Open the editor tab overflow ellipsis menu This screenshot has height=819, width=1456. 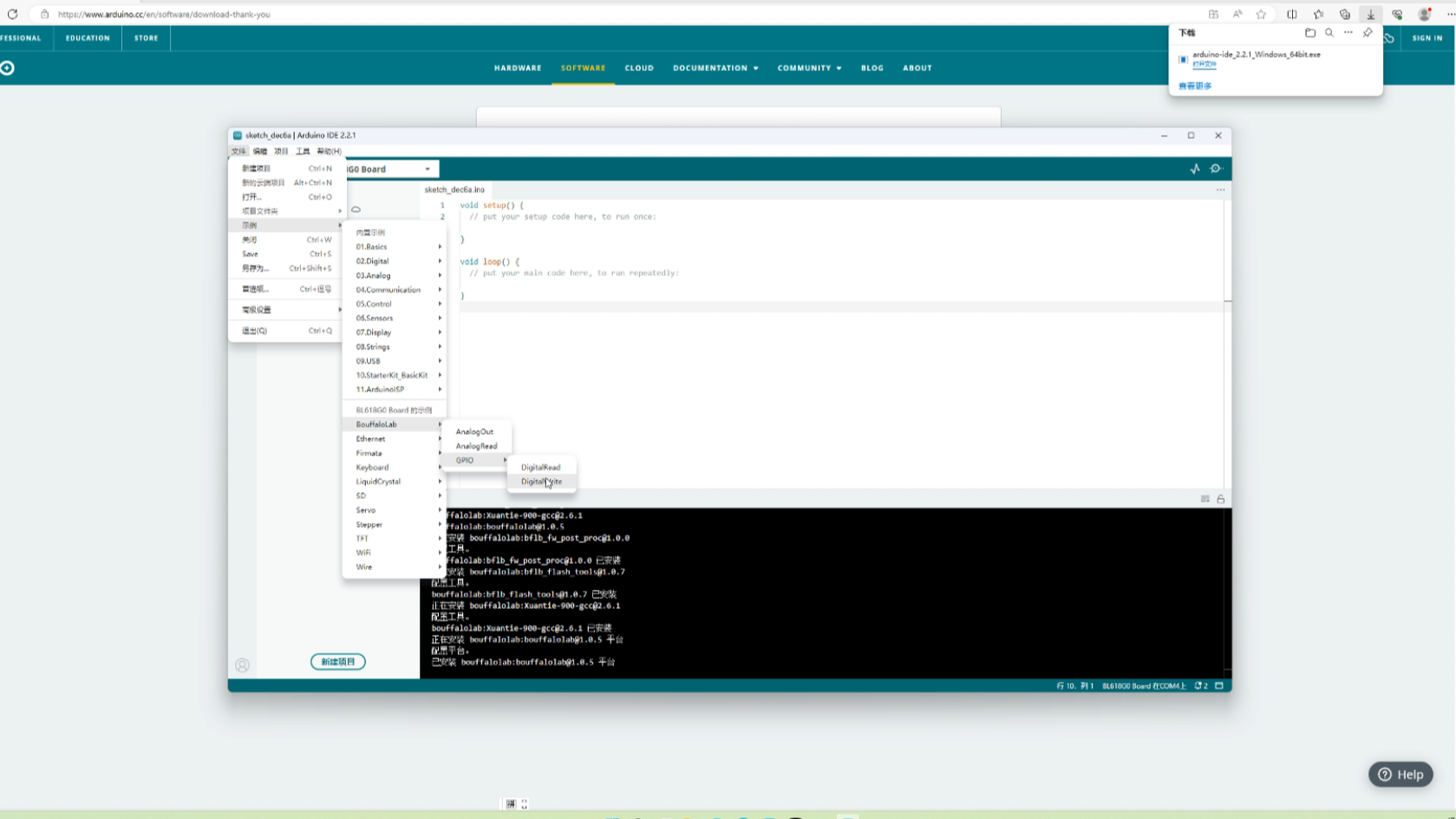[1220, 189]
